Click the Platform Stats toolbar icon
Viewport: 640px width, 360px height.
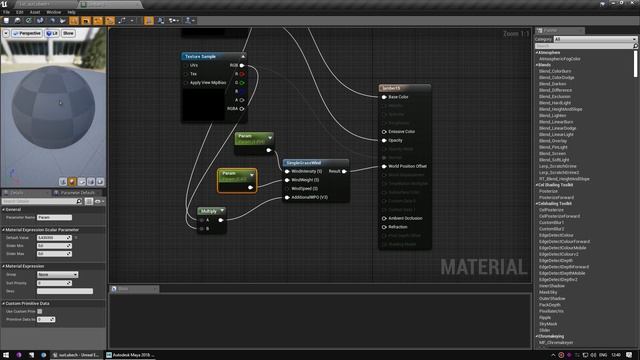point(161,20)
